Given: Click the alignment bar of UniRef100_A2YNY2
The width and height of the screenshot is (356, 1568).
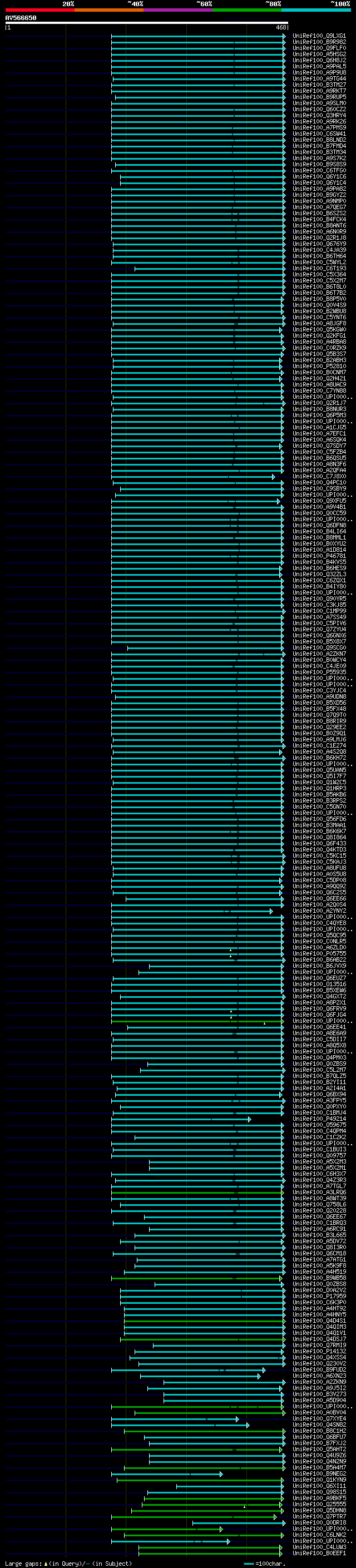Looking at the screenshot, I should pos(192,911).
